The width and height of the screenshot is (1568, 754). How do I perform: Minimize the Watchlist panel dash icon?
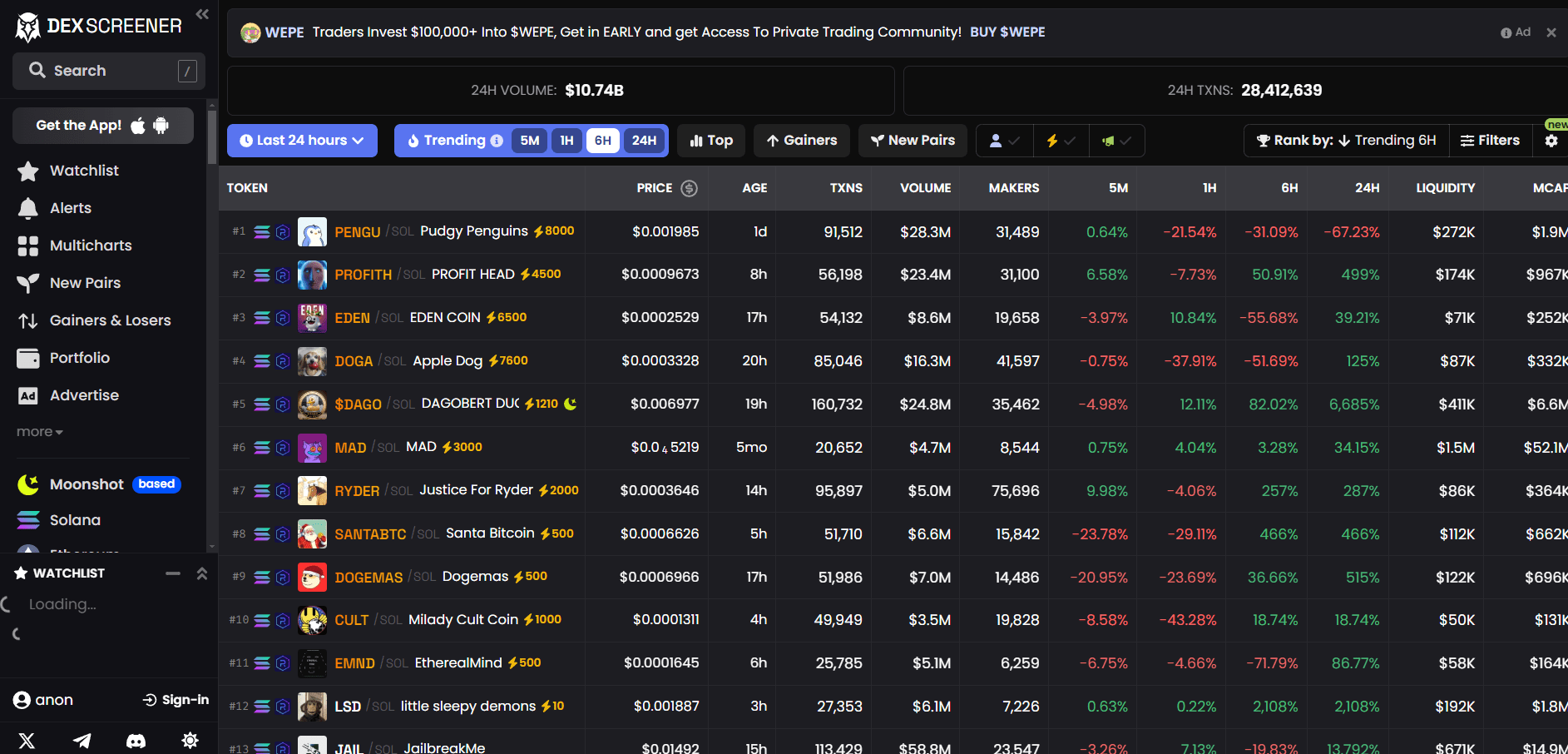(173, 573)
